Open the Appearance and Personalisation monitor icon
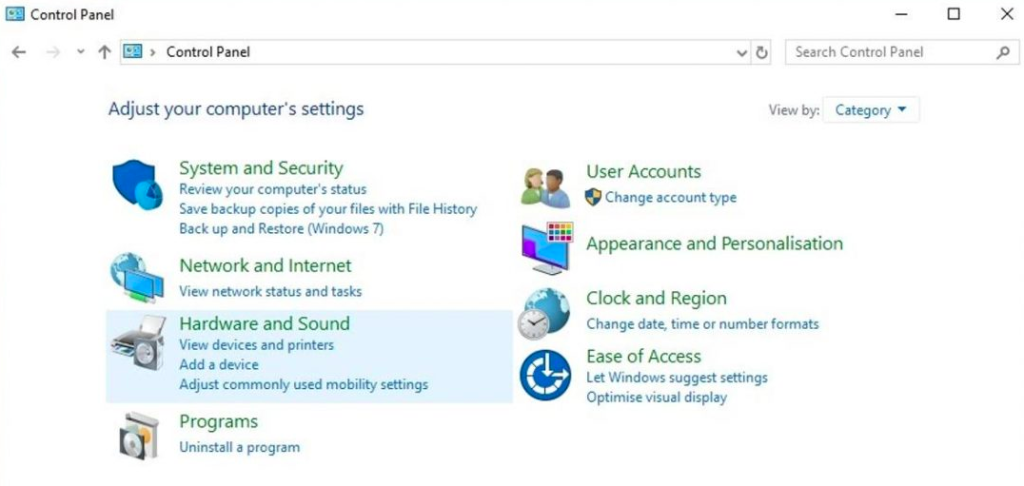 (x=547, y=248)
